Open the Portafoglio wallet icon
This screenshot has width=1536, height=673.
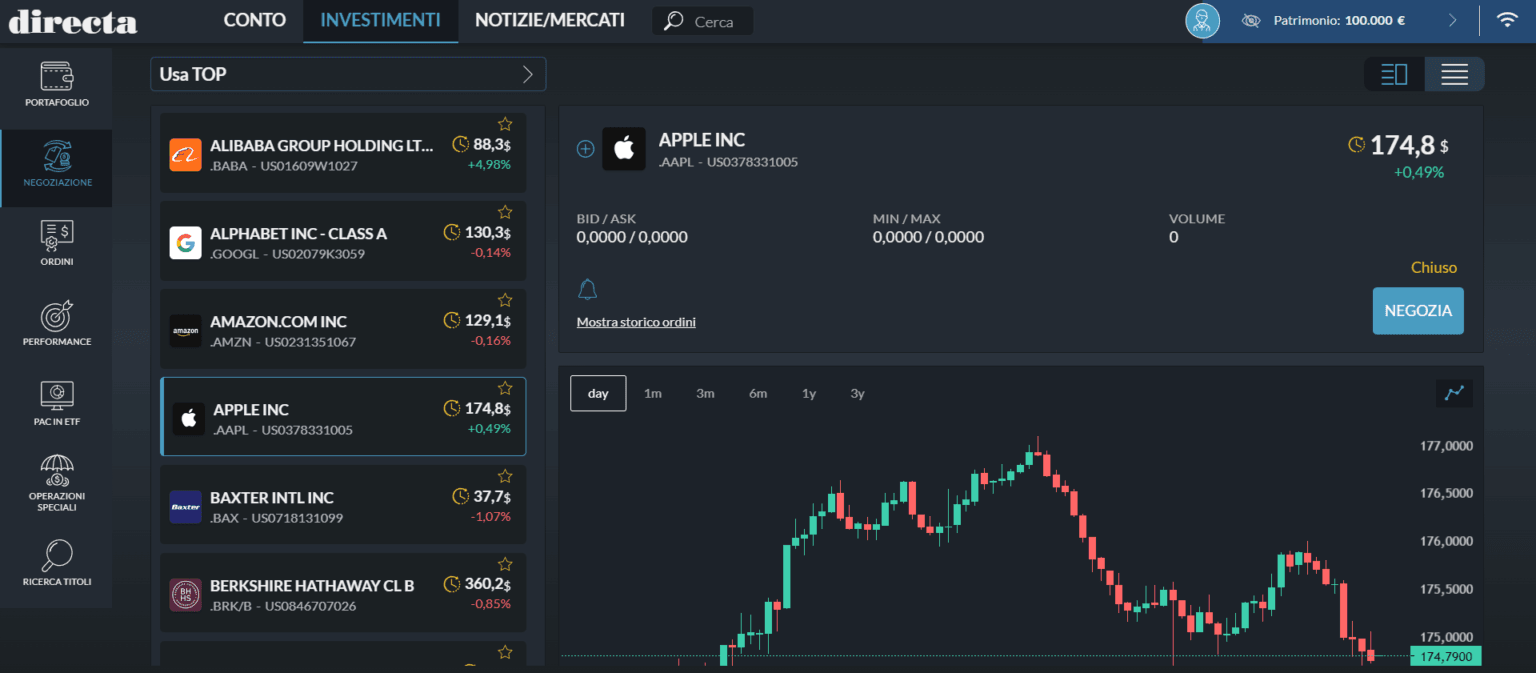57,77
